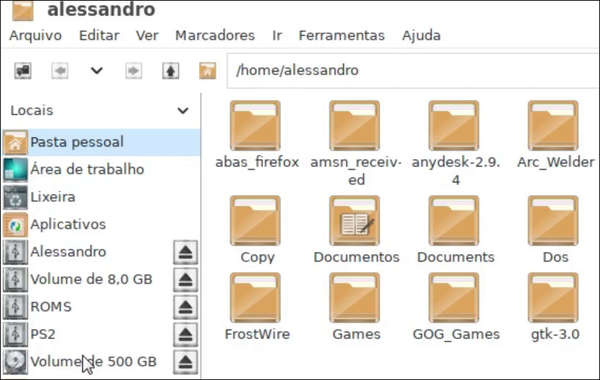Select Pasta pessoal in sidebar
Screen dimensions: 600x380
click(101, 142)
